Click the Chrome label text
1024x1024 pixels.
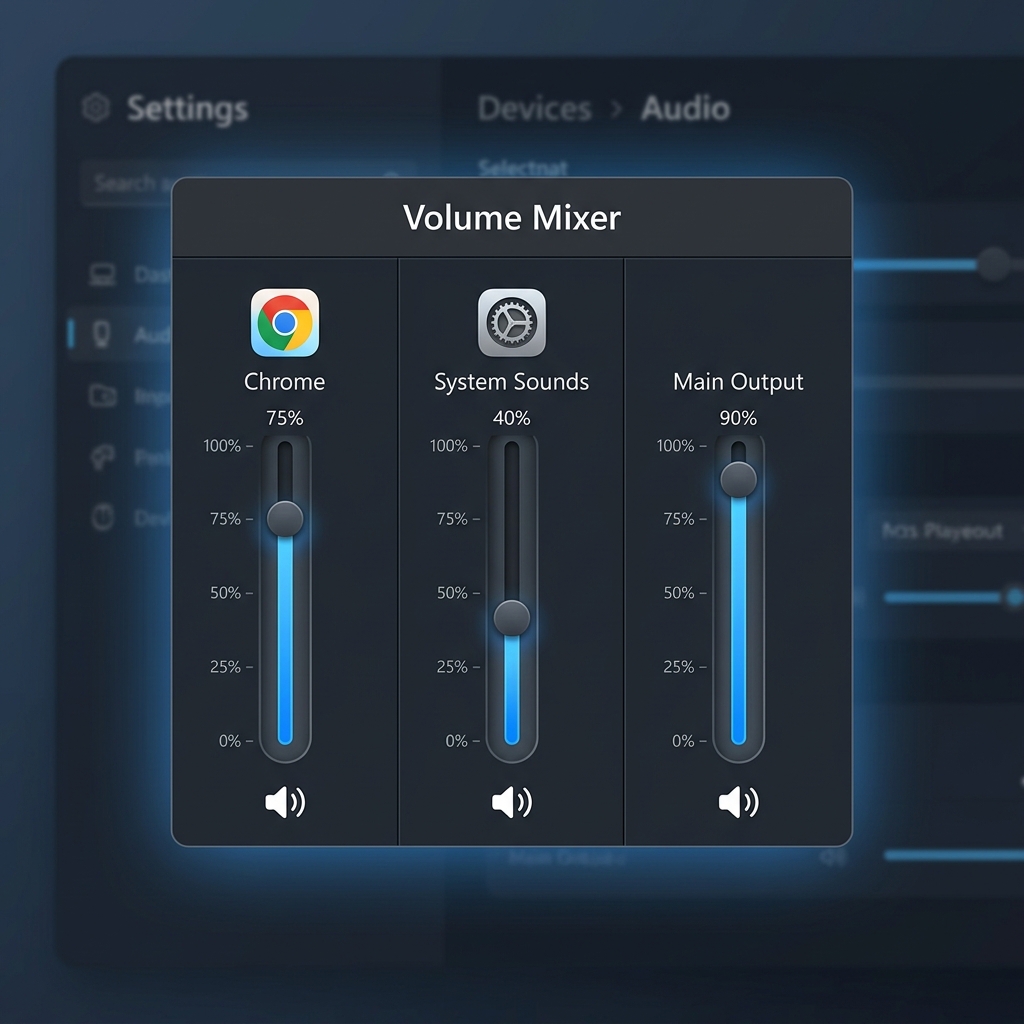click(x=285, y=381)
